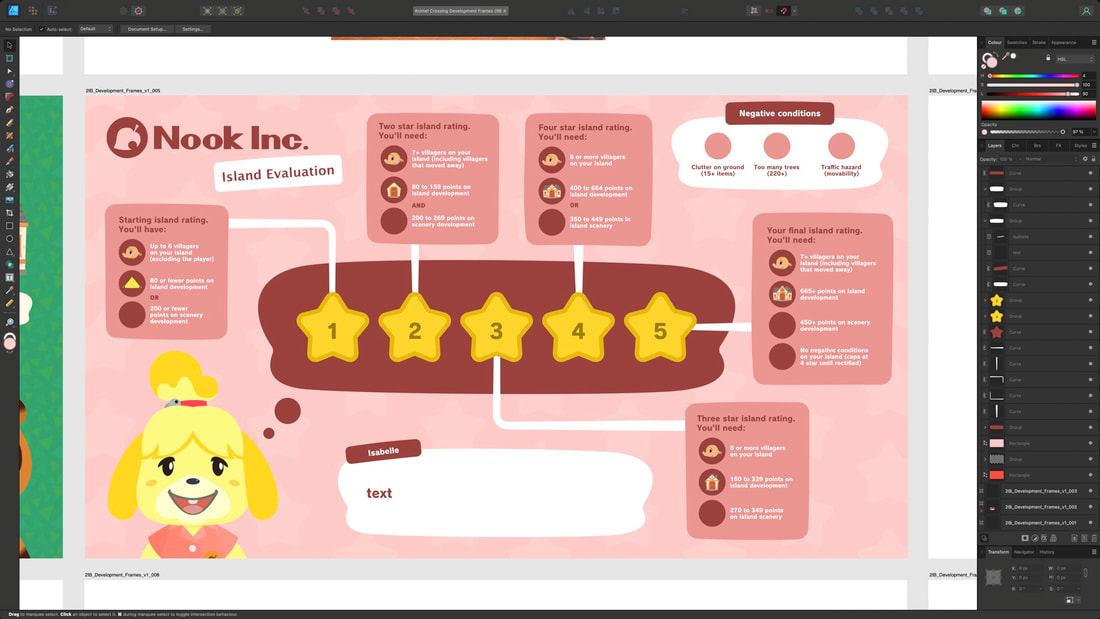Select the Zoom tool
The width and height of the screenshot is (1100, 619).
[x=9, y=323]
